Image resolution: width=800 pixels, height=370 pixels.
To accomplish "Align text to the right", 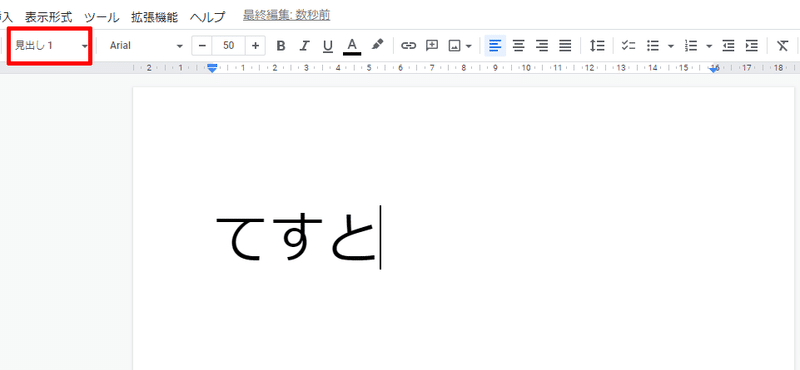I will pos(542,46).
